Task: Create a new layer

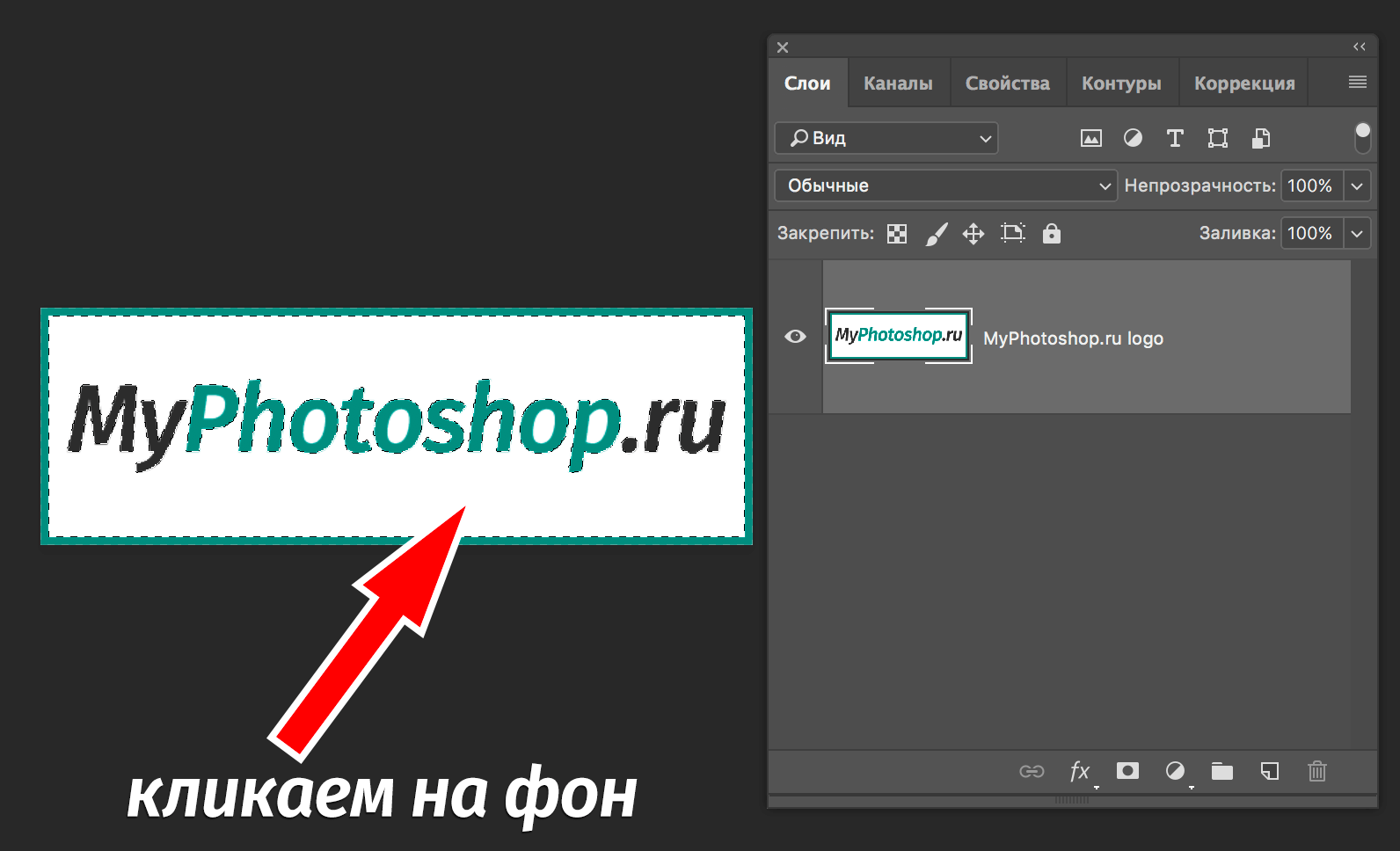Action: [1270, 771]
